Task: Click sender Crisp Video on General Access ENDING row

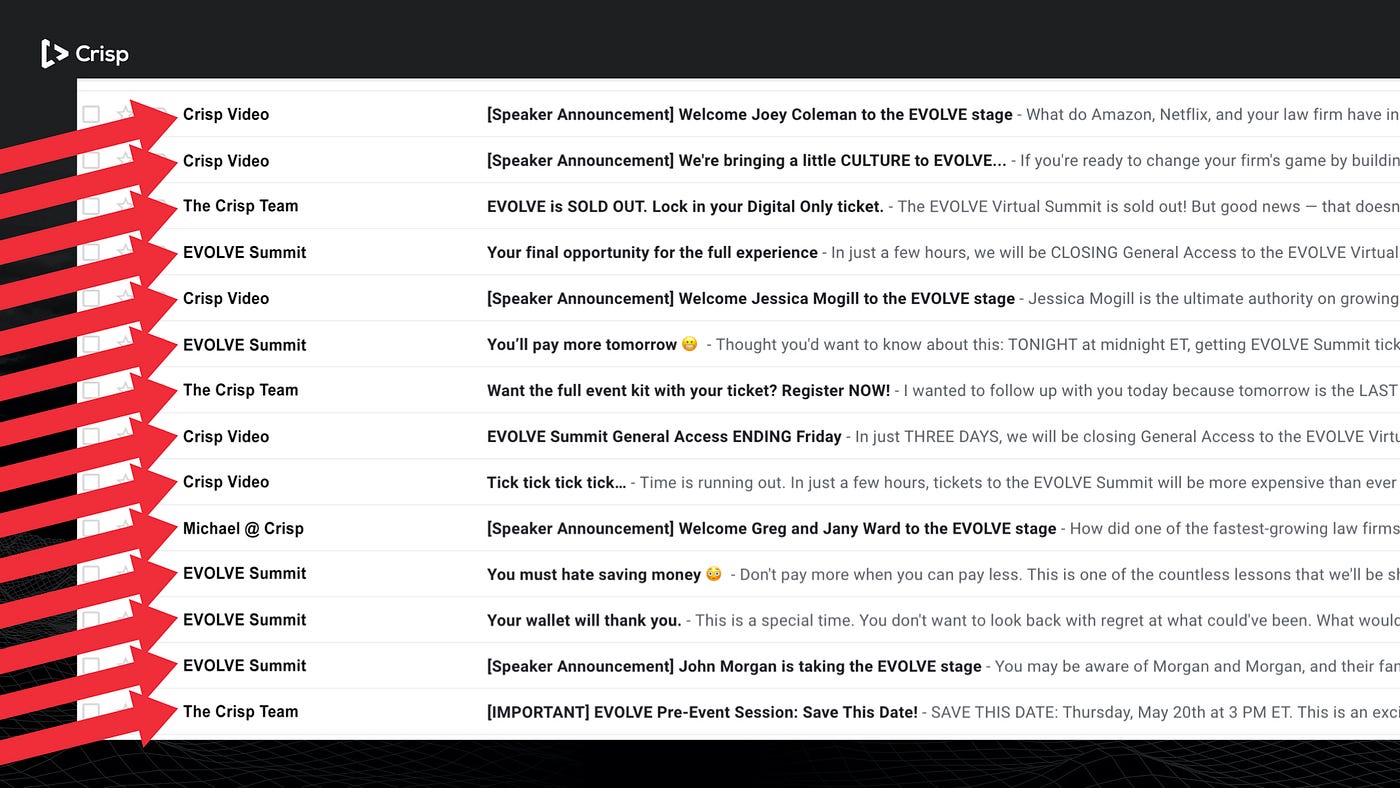Action: 226,437
